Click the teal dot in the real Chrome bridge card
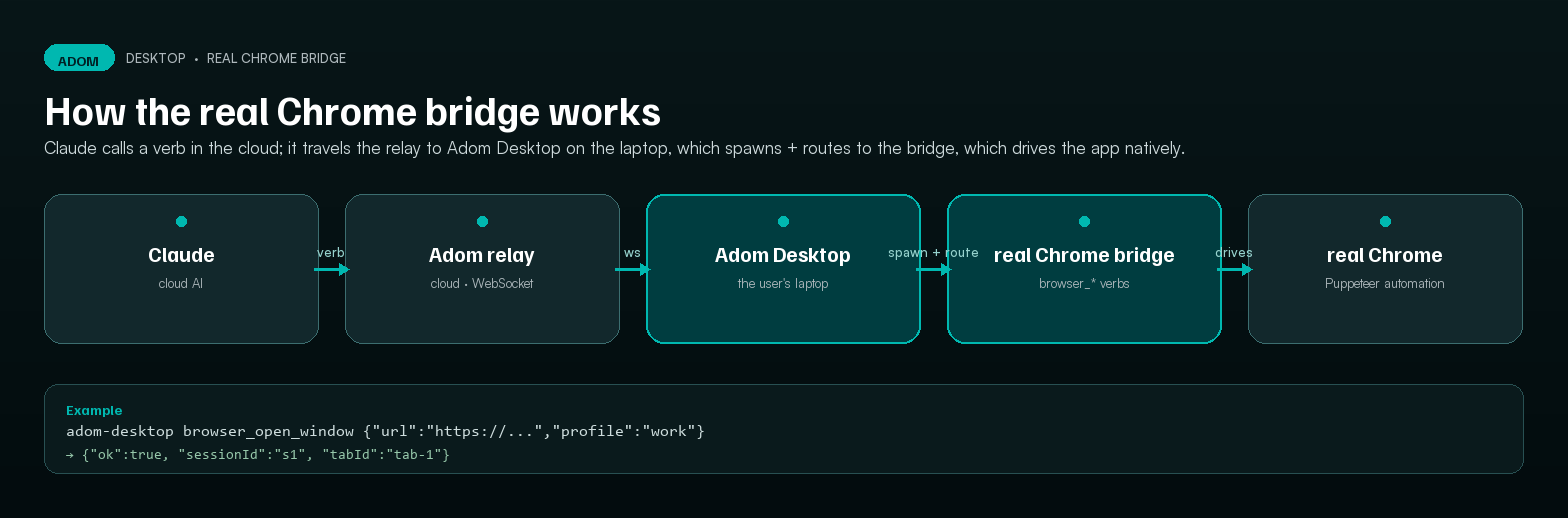 [1084, 222]
